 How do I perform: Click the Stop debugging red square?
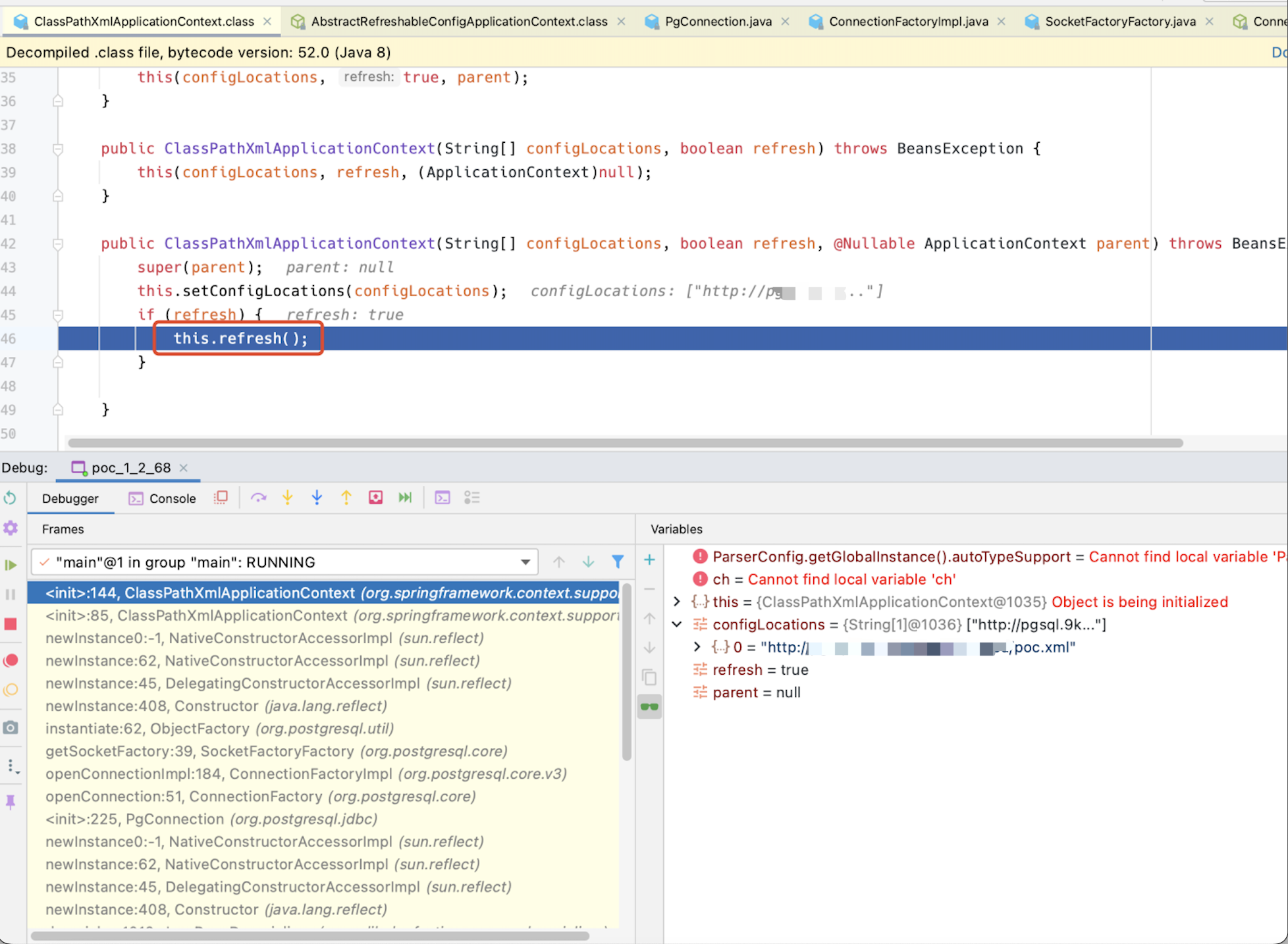pos(11,624)
